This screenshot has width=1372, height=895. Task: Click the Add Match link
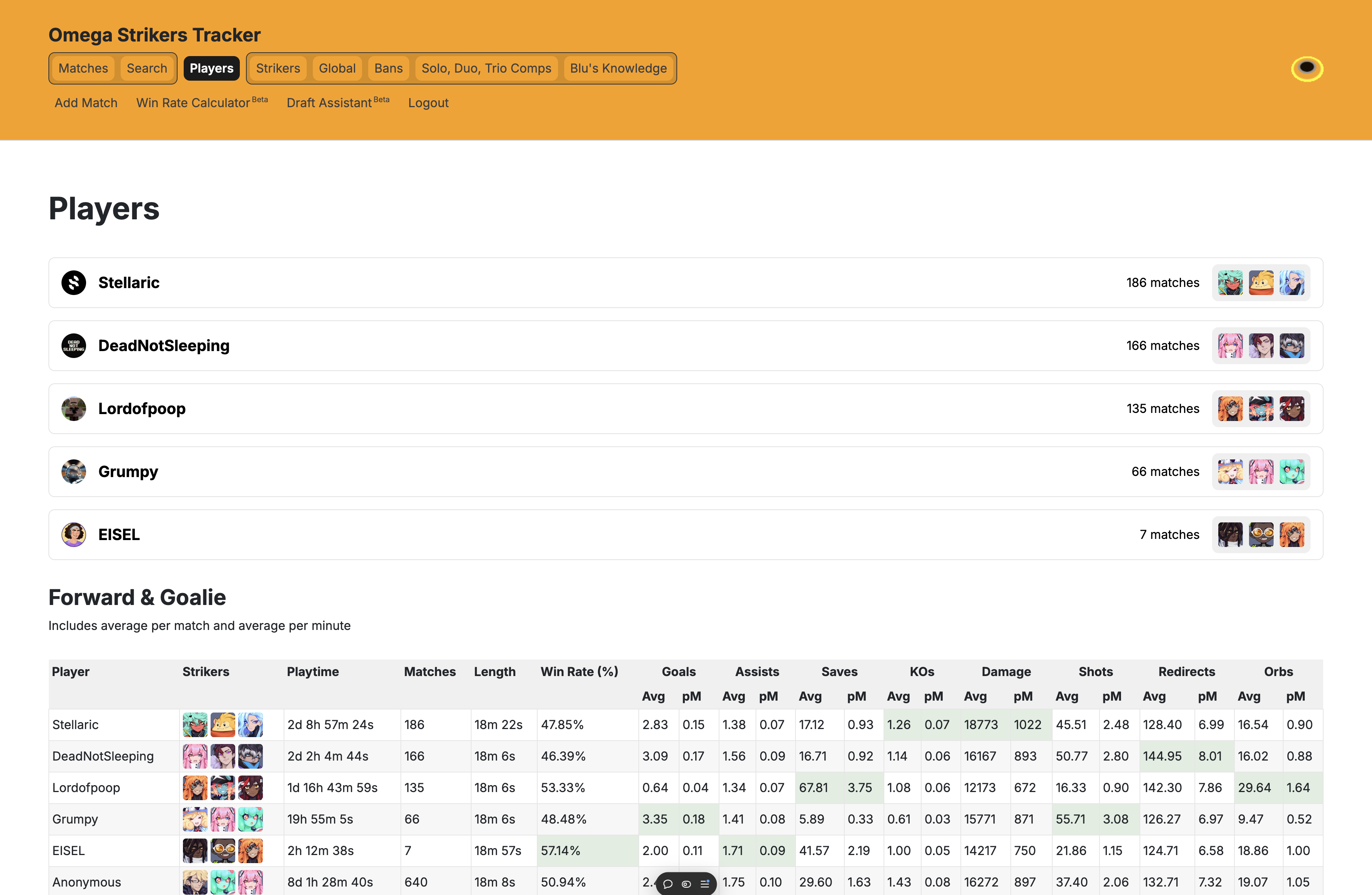pyautogui.click(x=86, y=103)
